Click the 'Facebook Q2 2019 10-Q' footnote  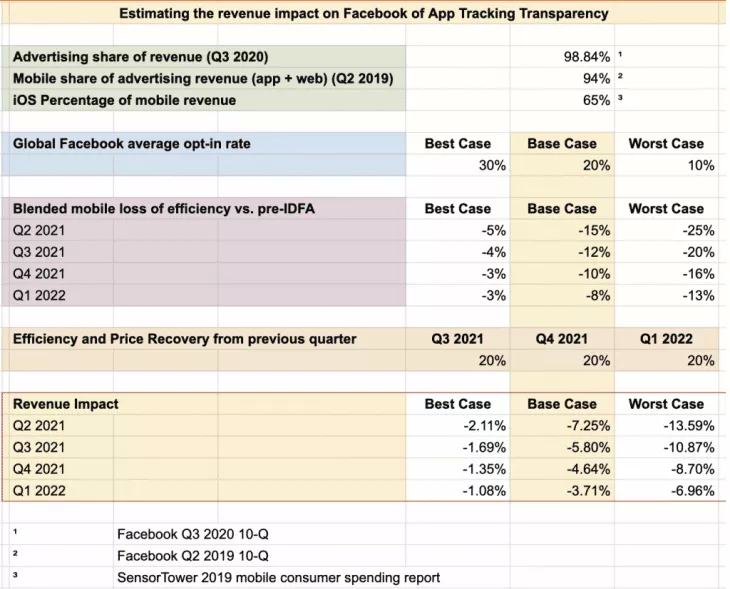193,556
